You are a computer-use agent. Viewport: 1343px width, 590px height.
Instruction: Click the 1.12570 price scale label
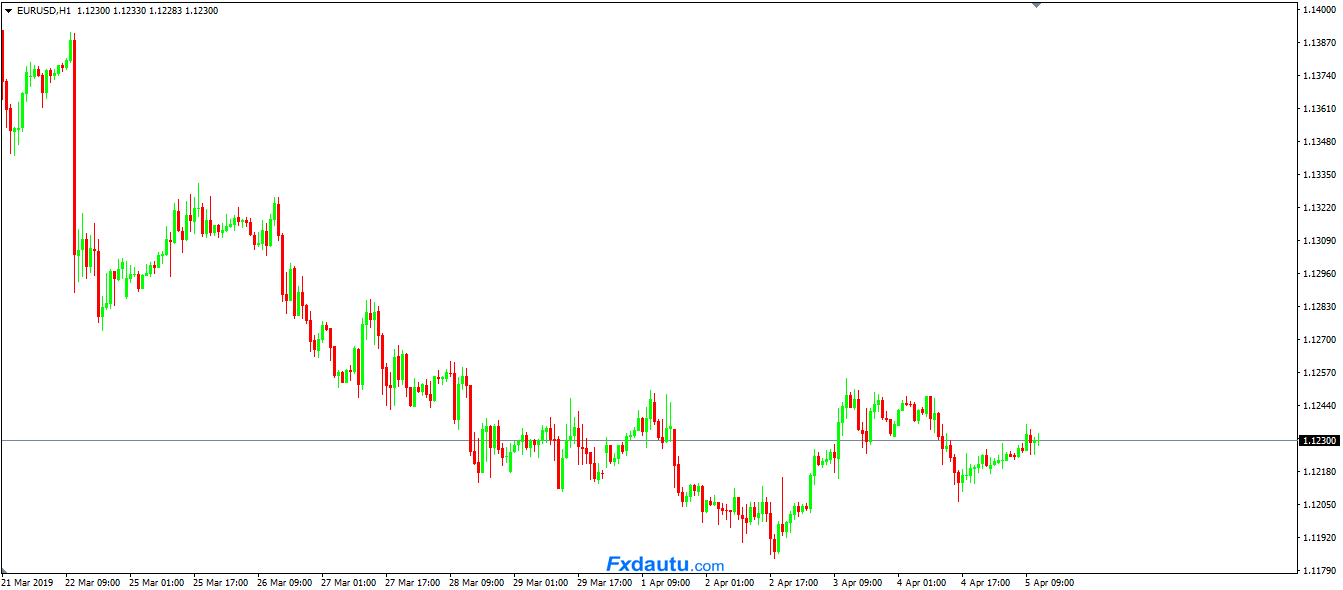(x=1318, y=373)
